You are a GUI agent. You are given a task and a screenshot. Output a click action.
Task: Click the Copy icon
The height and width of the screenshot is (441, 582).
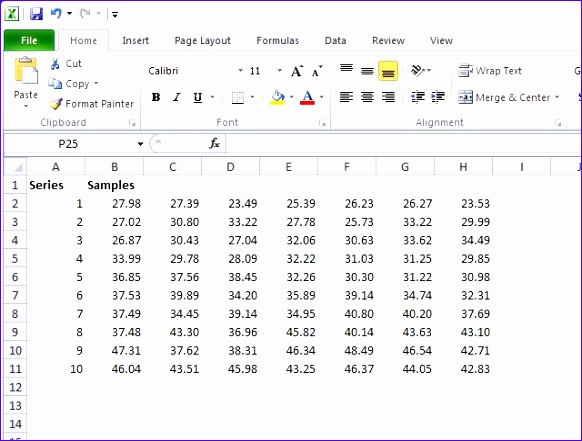(x=55, y=84)
